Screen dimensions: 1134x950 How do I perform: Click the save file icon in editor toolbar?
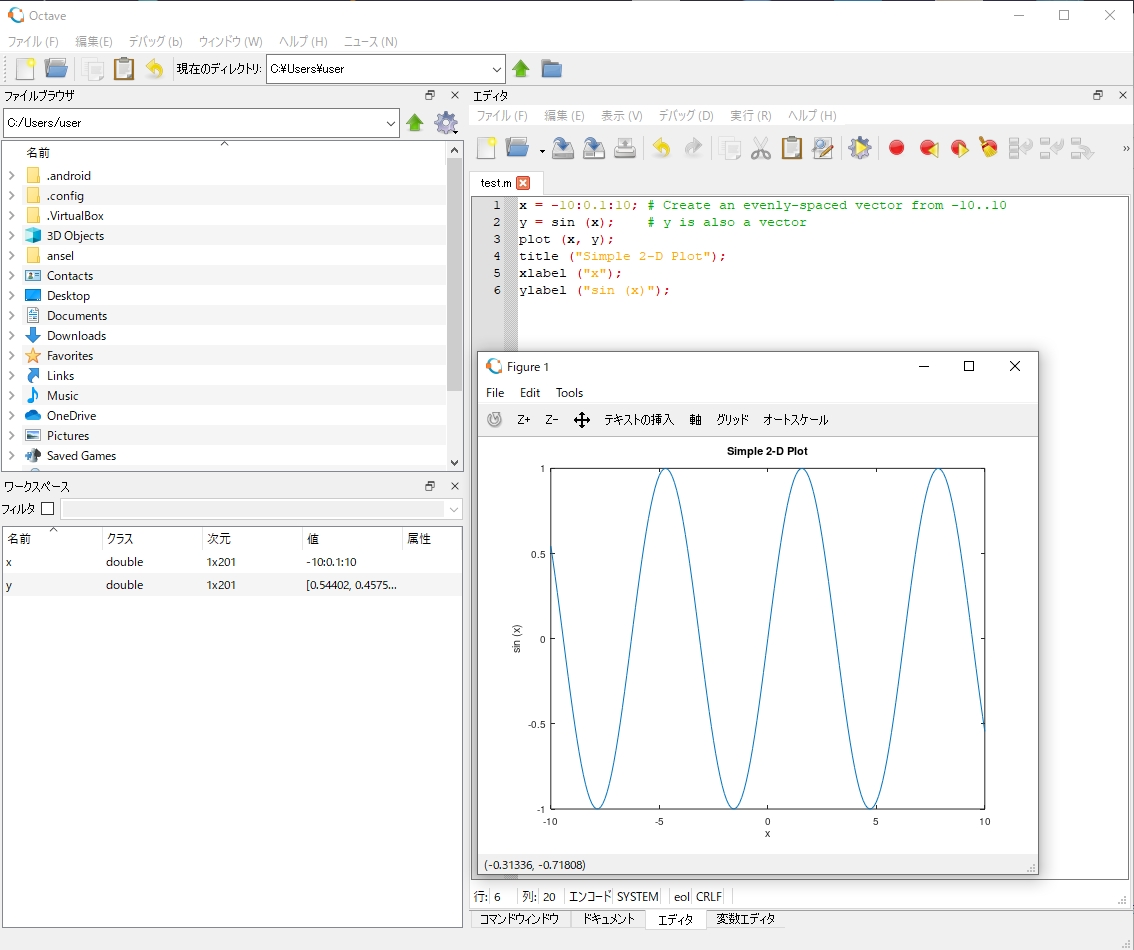(563, 148)
